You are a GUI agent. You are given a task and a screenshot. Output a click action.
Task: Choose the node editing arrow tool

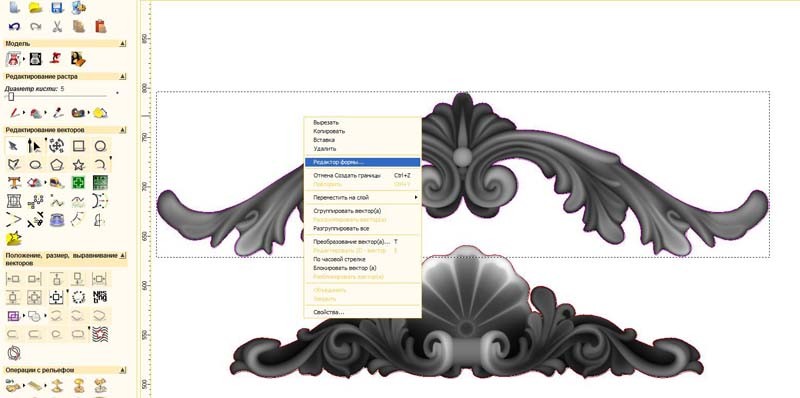[x=35, y=147]
